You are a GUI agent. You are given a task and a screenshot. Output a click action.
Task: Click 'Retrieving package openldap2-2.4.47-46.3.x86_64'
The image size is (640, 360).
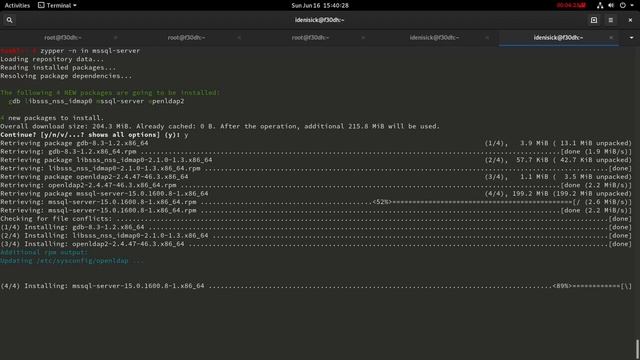(94, 177)
